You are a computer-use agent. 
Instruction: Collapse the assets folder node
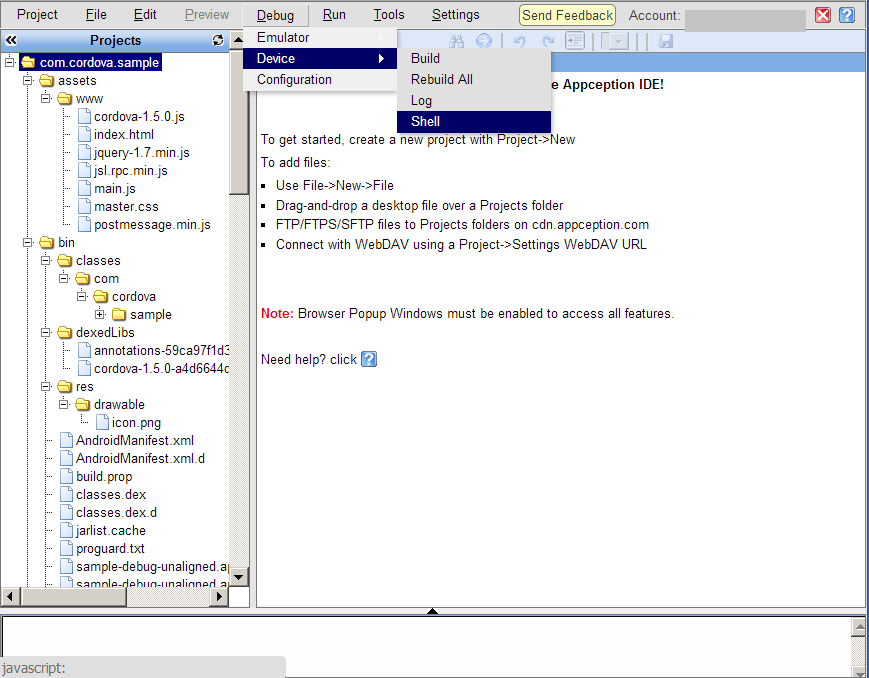click(x=28, y=80)
